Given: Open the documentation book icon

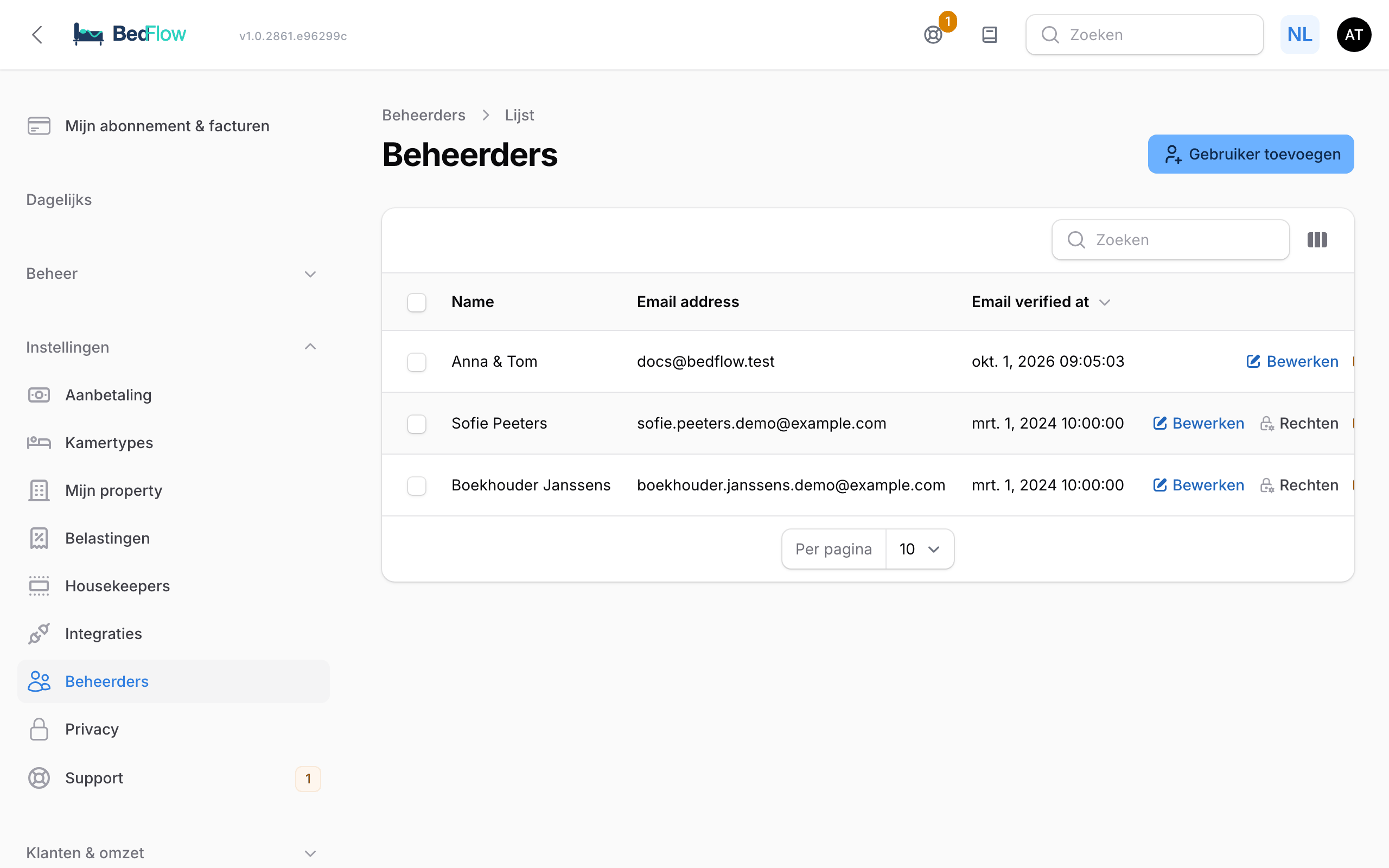Looking at the screenshot, I should (x=990, y=35).
